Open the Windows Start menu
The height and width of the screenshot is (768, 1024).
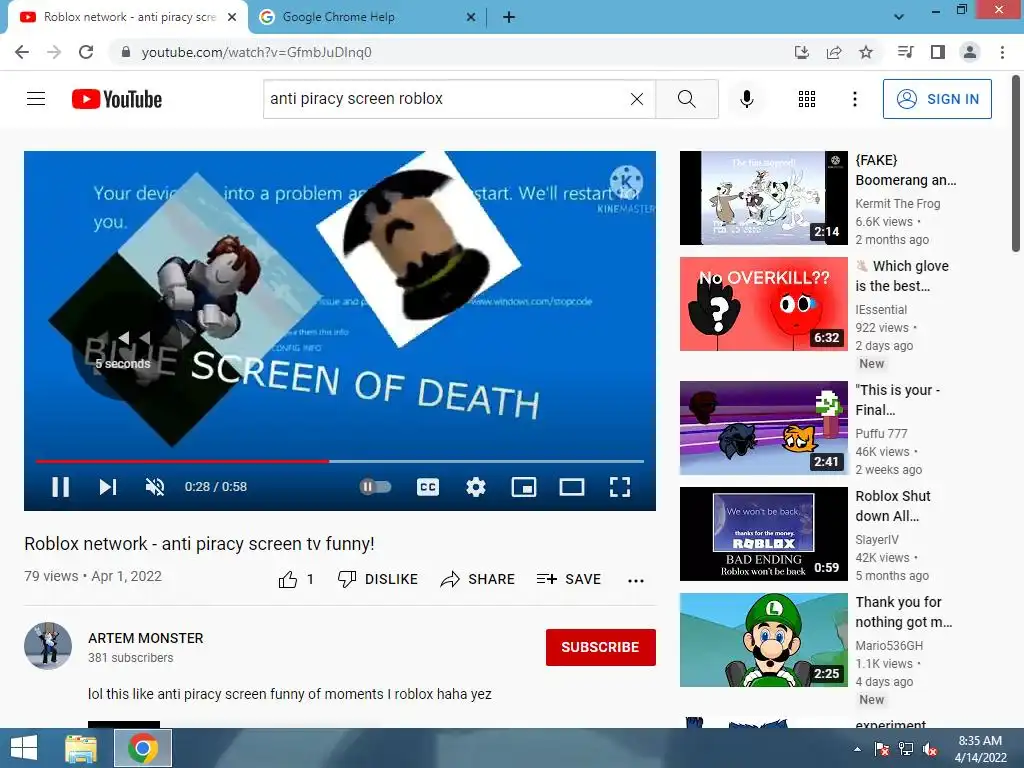[x=24, y=748]
